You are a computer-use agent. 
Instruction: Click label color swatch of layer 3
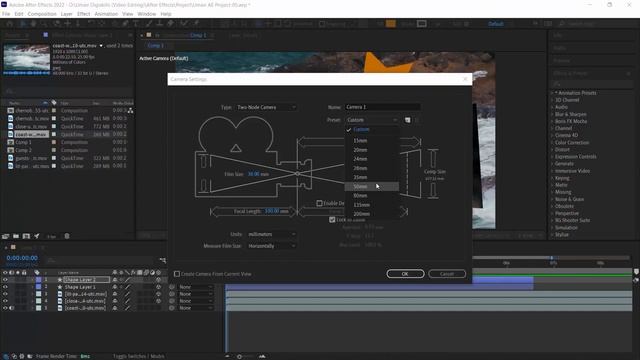click(x=38, y=294)
